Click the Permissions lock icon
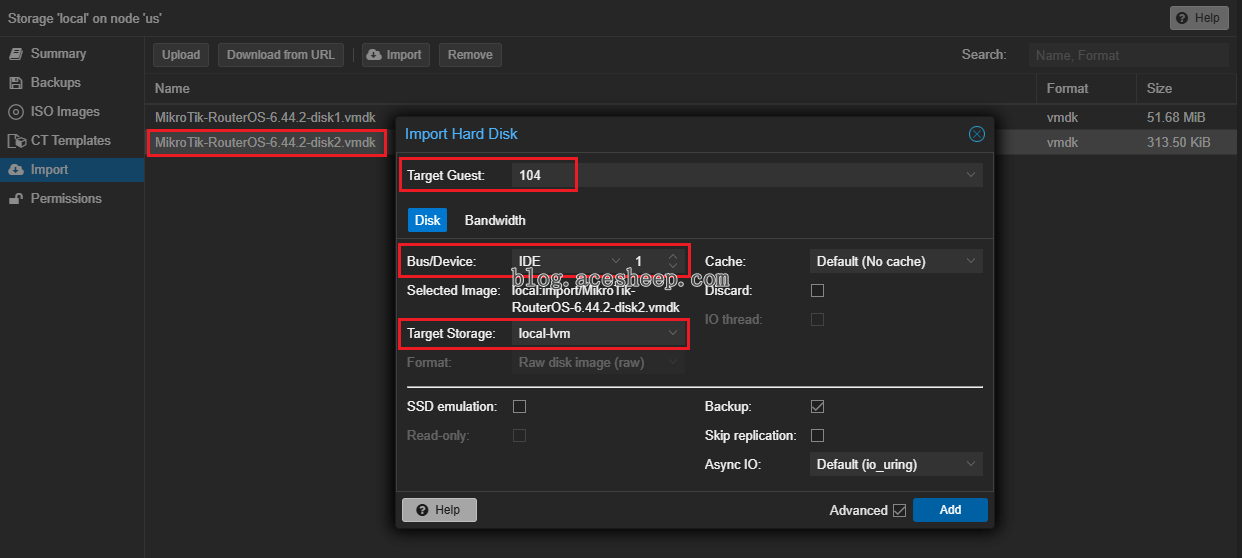 tap(16, 198)
